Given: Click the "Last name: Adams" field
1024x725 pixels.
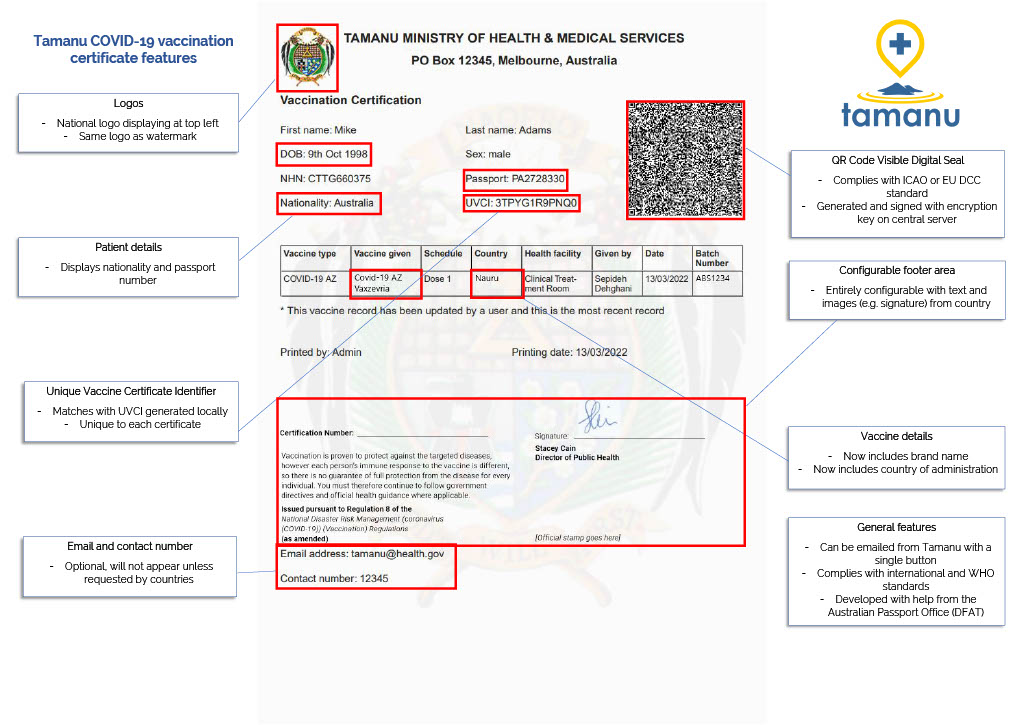Looking at the screenshot, I should click(508, 130).
